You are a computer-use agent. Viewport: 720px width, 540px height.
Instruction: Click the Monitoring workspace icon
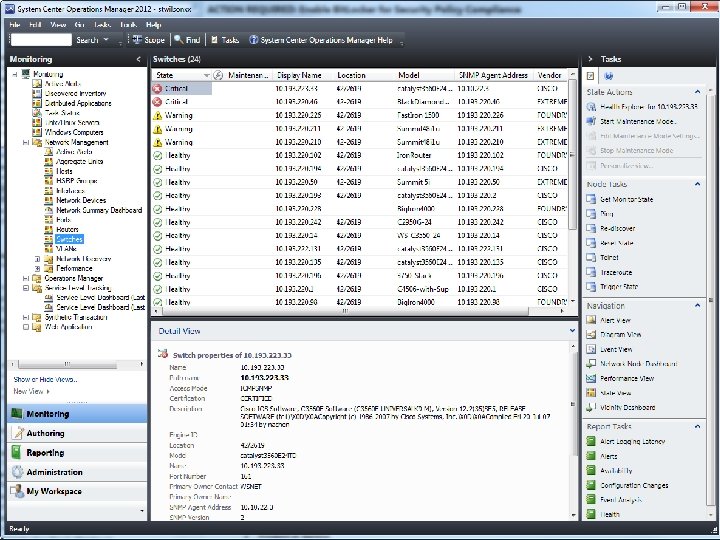pos(17,414)
